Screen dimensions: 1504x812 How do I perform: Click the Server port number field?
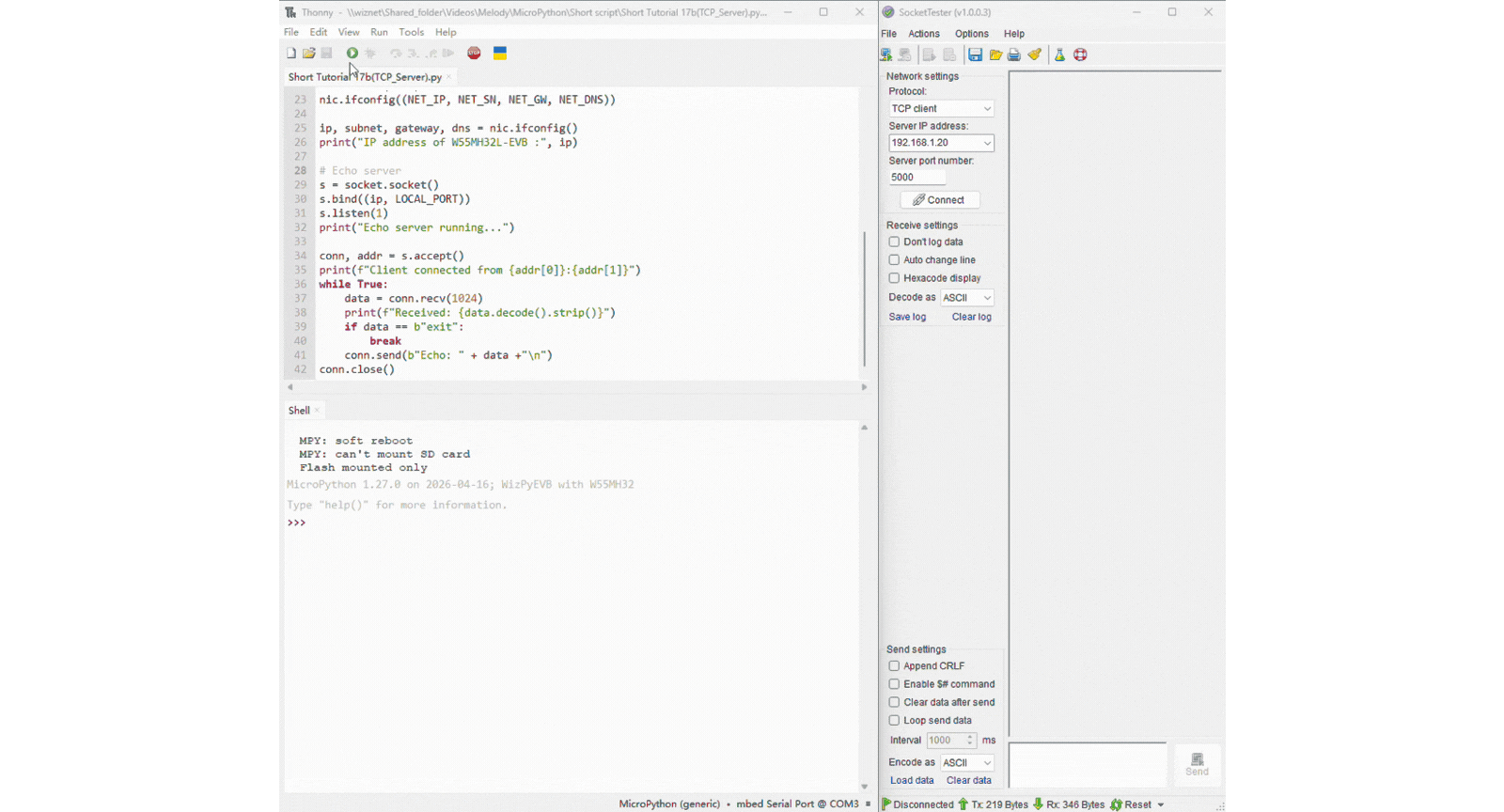coord(917,177)
